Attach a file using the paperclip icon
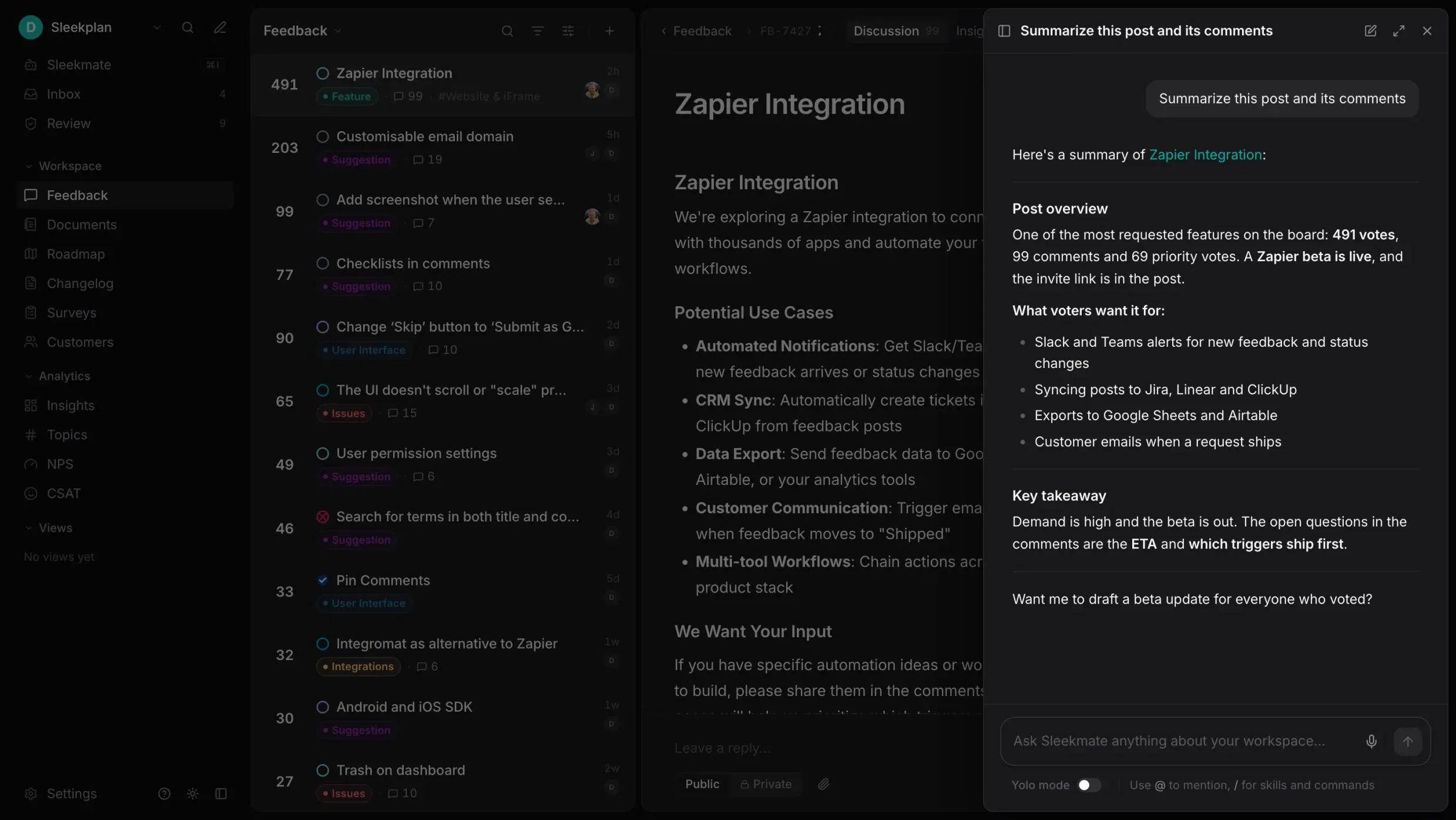Screen dimensions: 1456x820 [x=823, y=784]
